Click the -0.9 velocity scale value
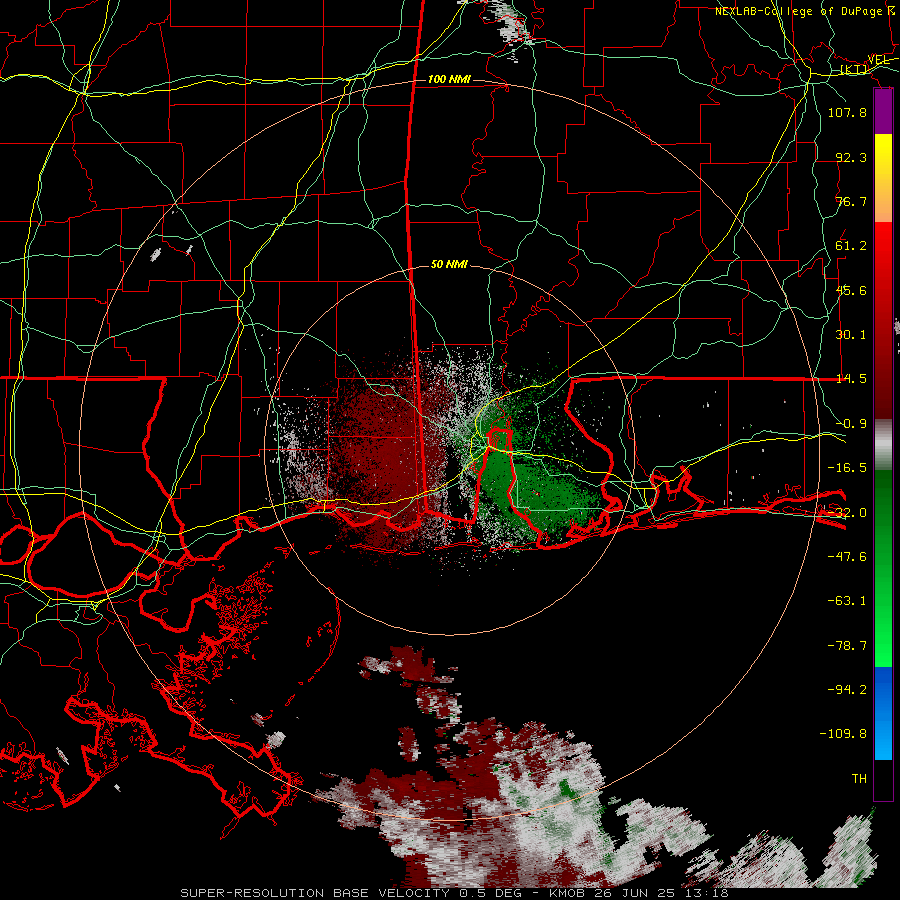This screenshot has height=900, width=900. 851,424
